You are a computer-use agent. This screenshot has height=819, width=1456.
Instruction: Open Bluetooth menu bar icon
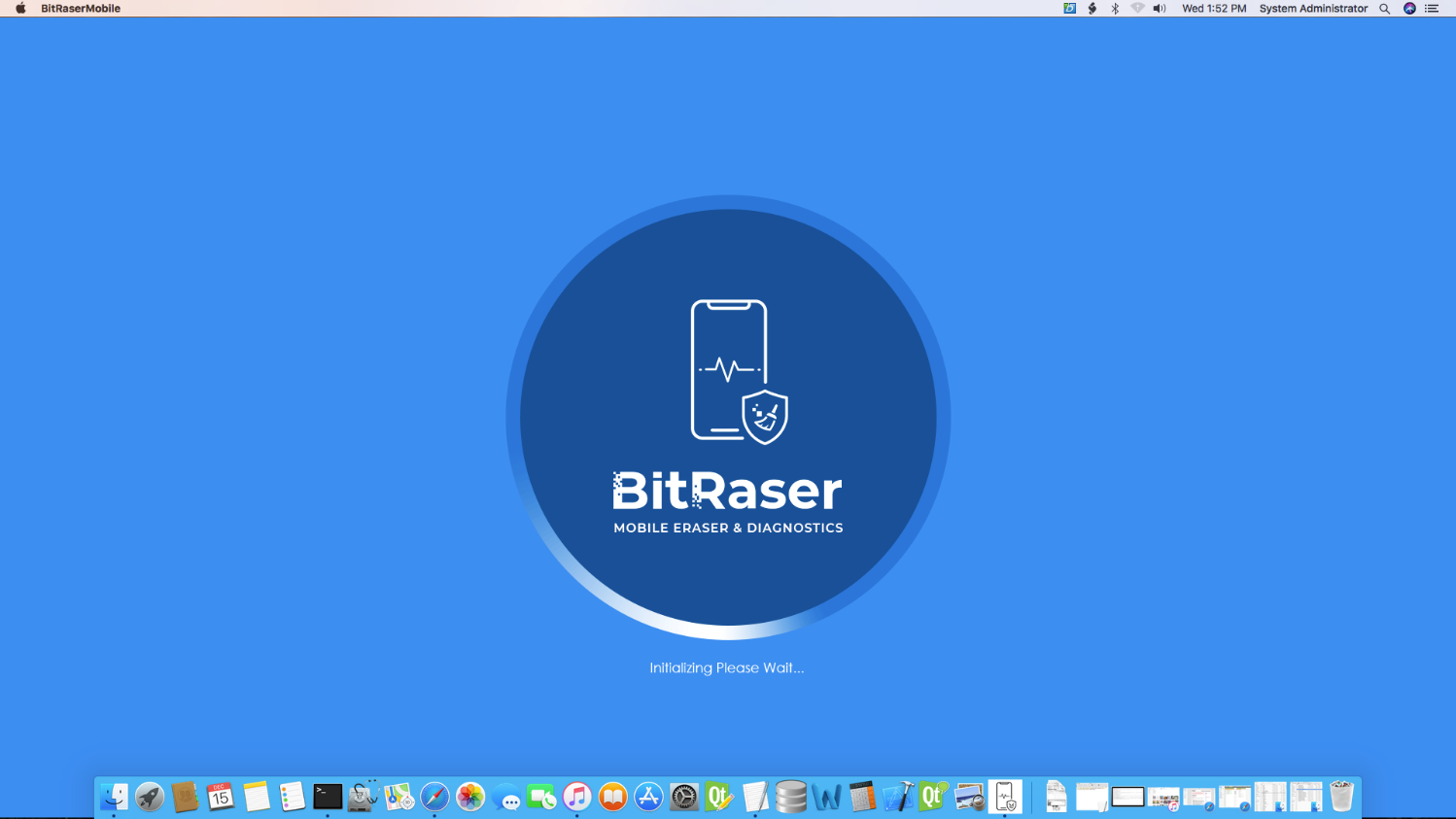(x=1115, y=8)
